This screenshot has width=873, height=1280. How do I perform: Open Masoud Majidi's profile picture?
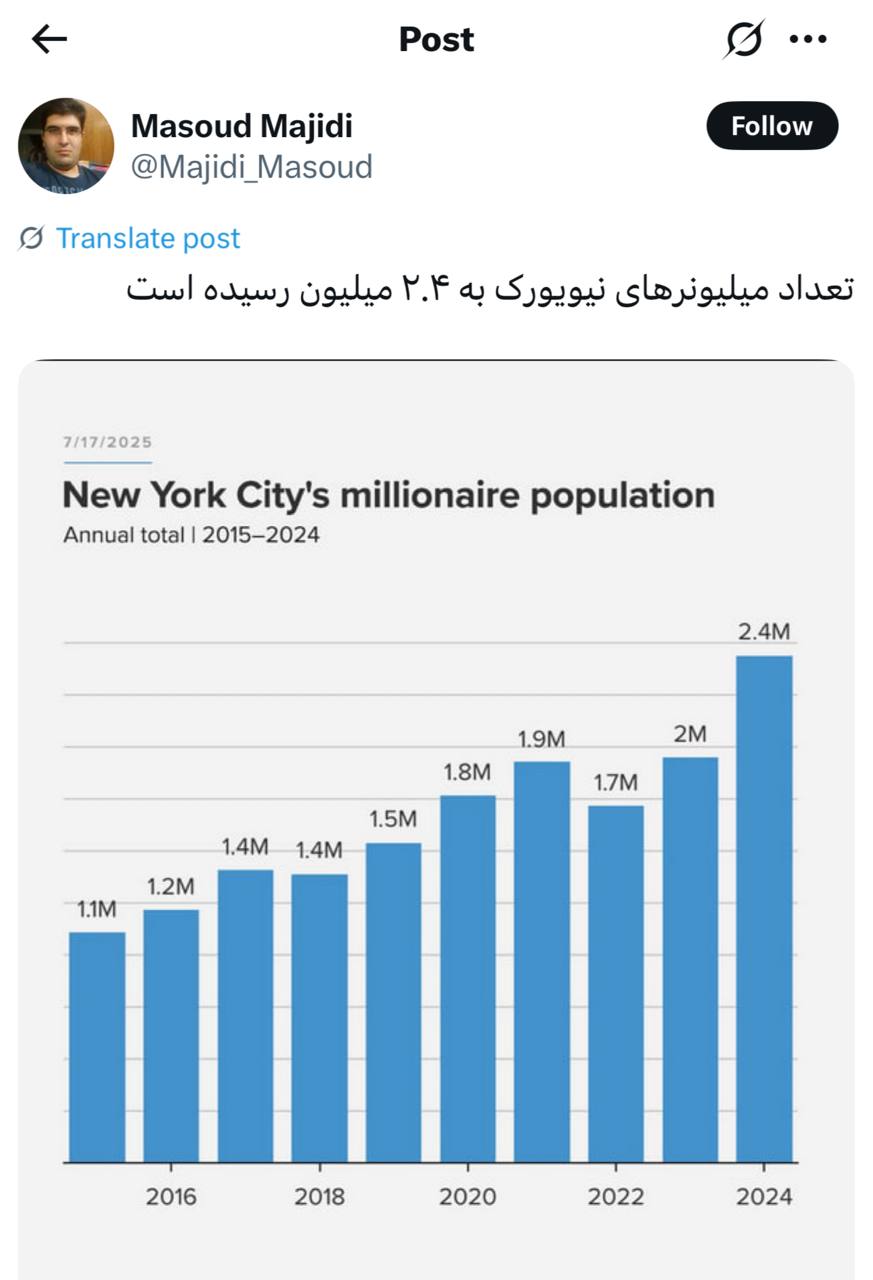point(66,145)
